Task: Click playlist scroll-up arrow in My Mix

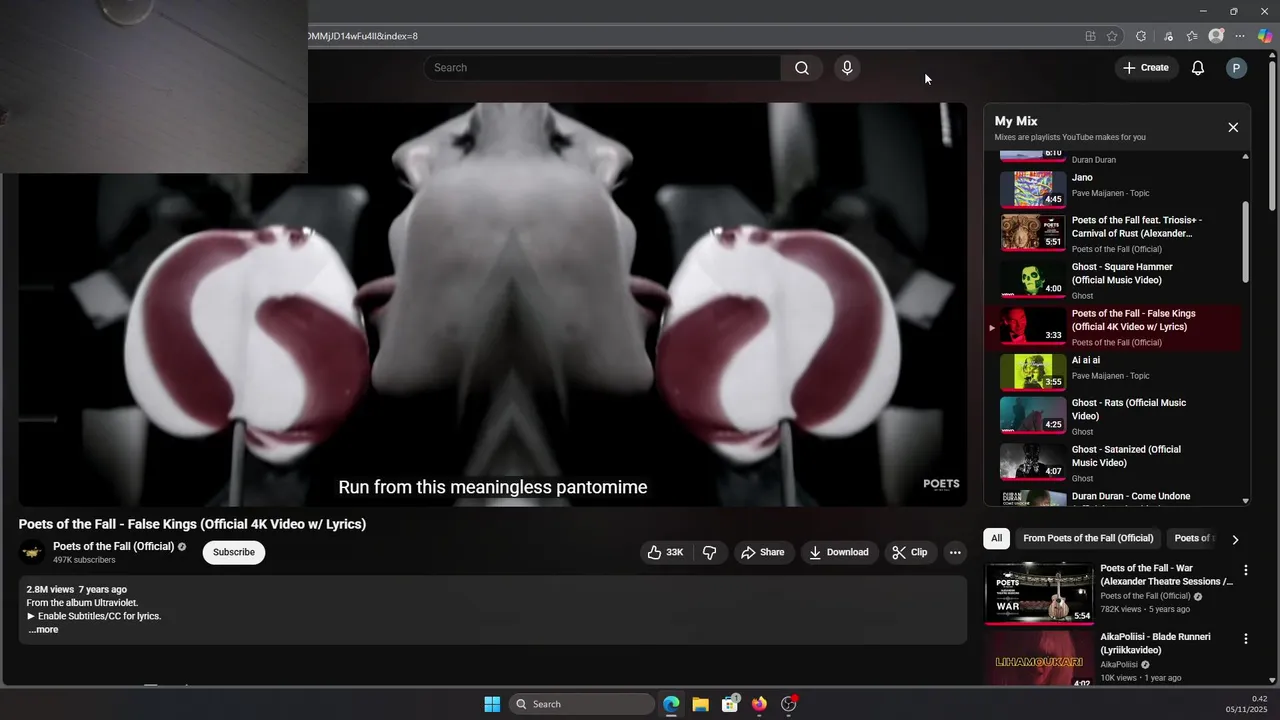Action: coord(1245,157)
